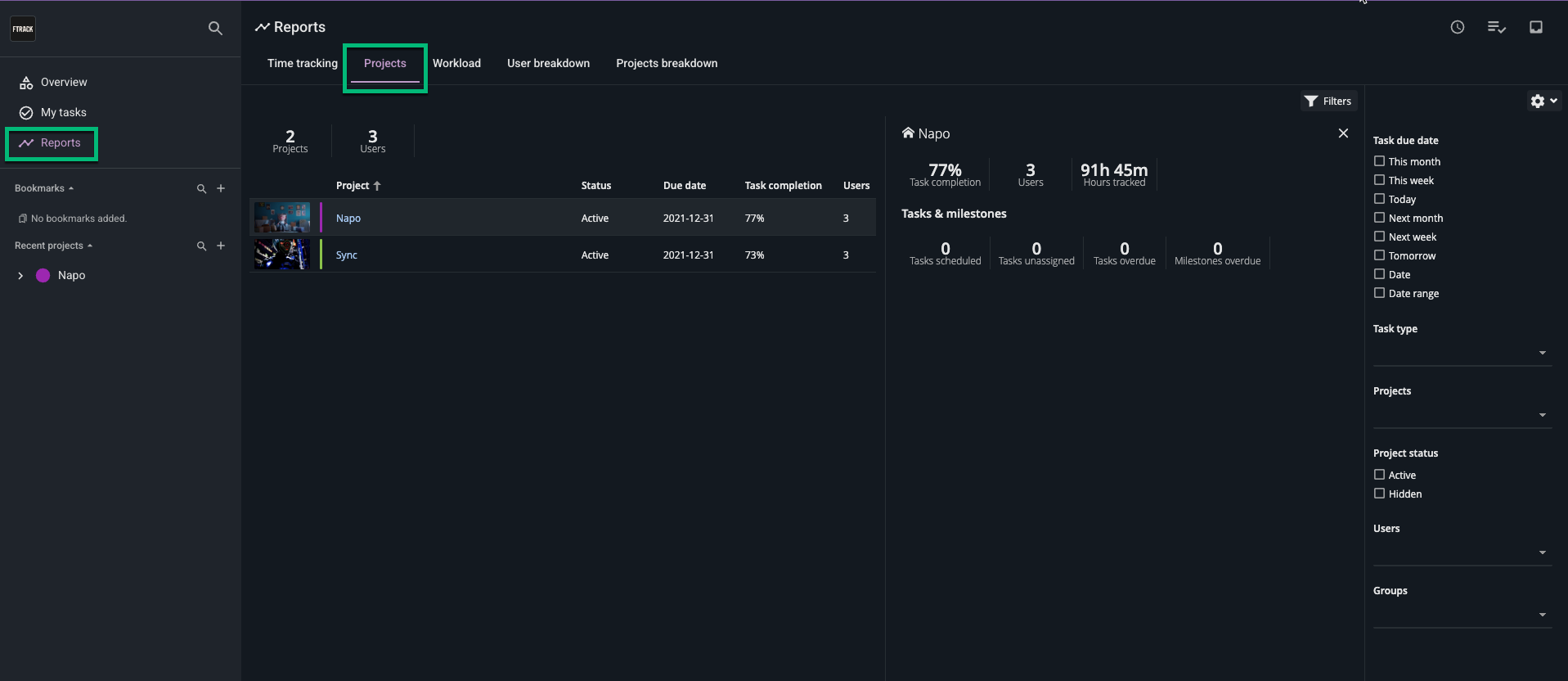Open the Sync project link

pos(347,255)
